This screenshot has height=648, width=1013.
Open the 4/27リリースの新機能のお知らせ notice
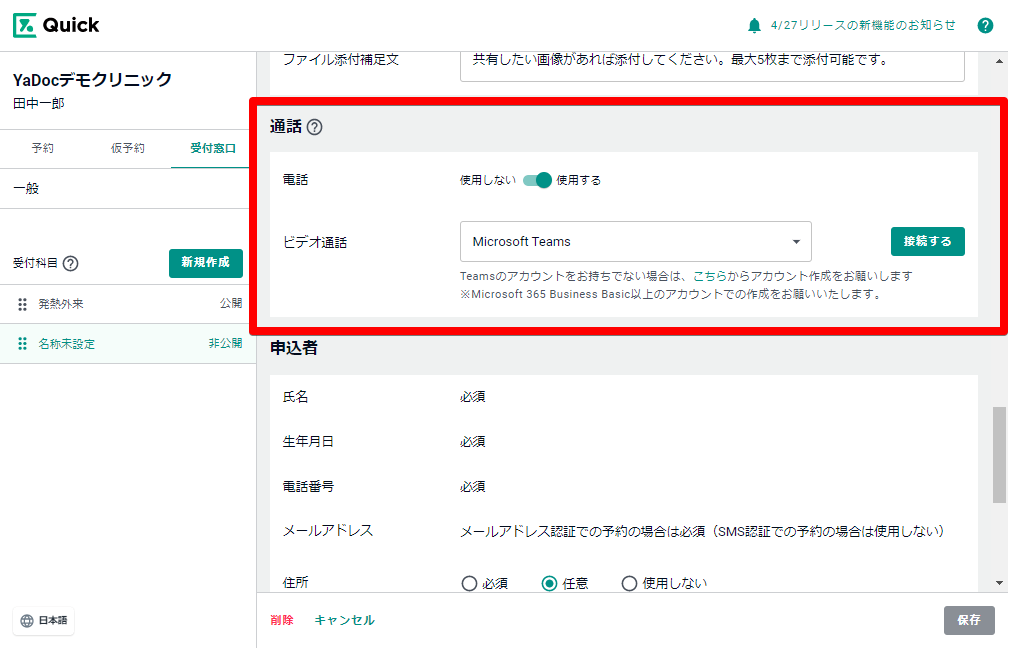click(x=863, y=25)
